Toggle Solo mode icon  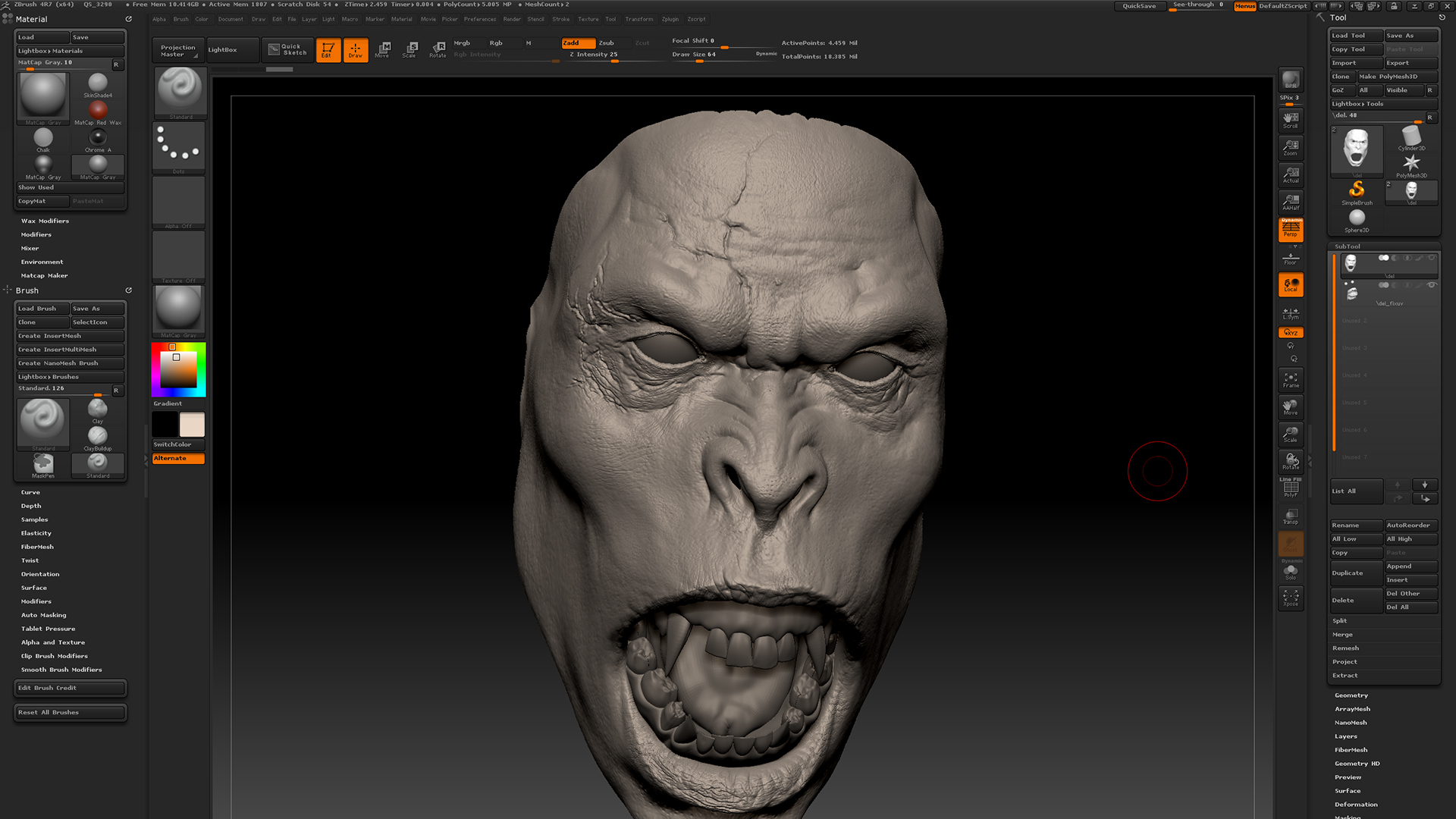click(1291, 572)
